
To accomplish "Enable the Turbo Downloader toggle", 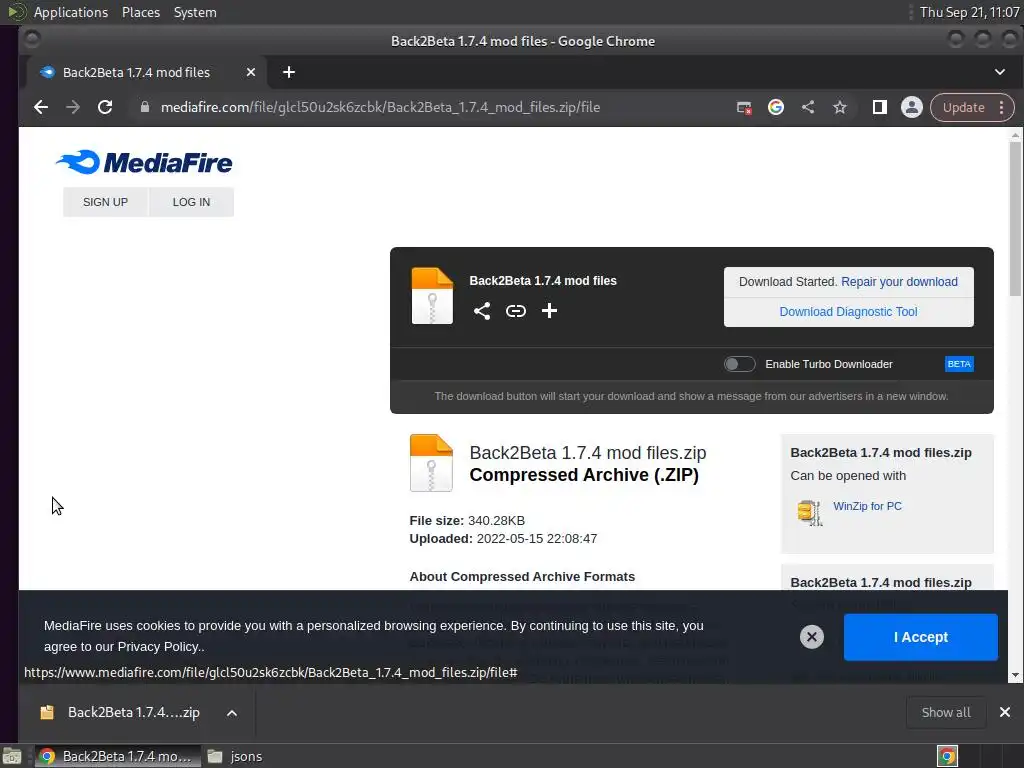I will coord(740,364).
